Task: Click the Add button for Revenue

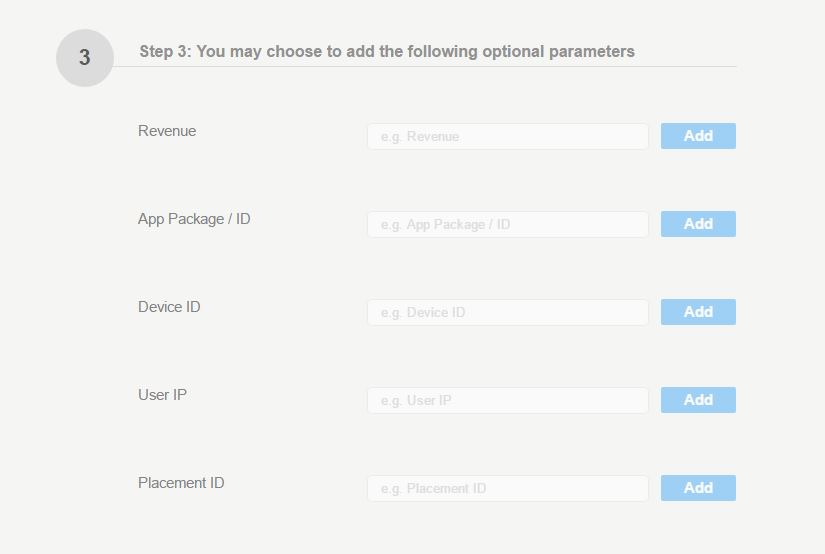Action: tap(698, 136)
